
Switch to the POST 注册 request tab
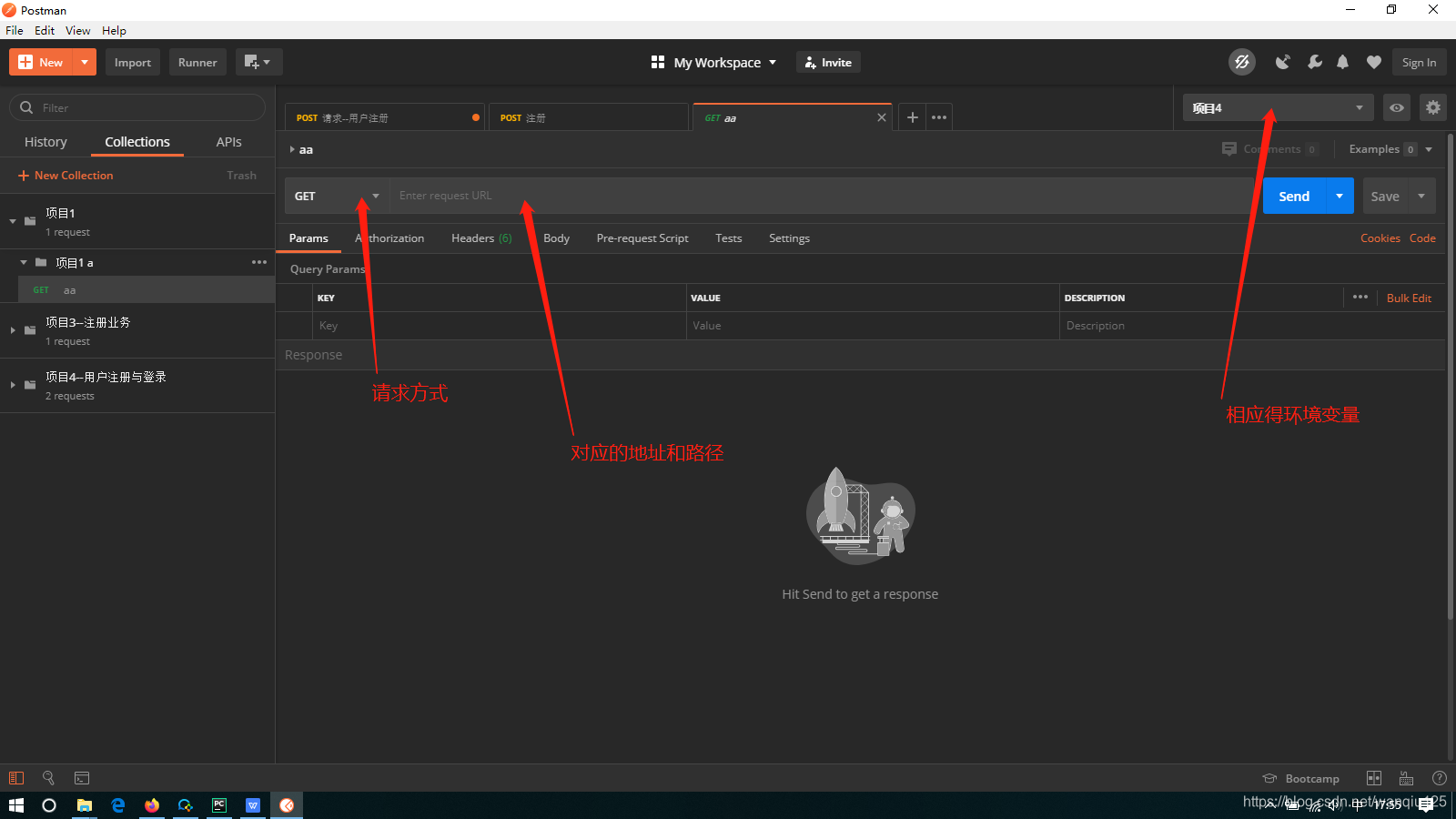[x=588, y=117]
